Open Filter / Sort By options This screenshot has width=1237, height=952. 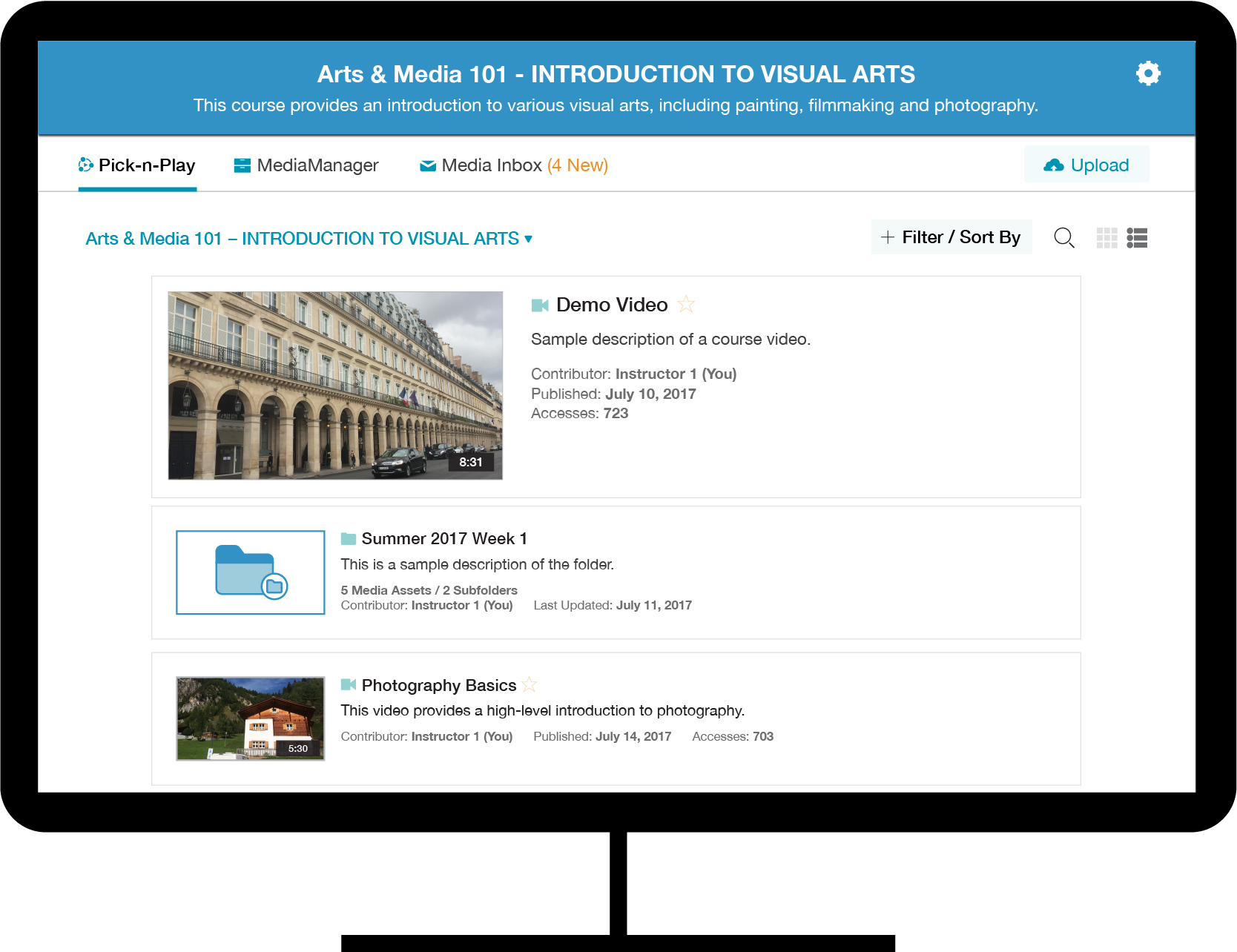[951, 237]
